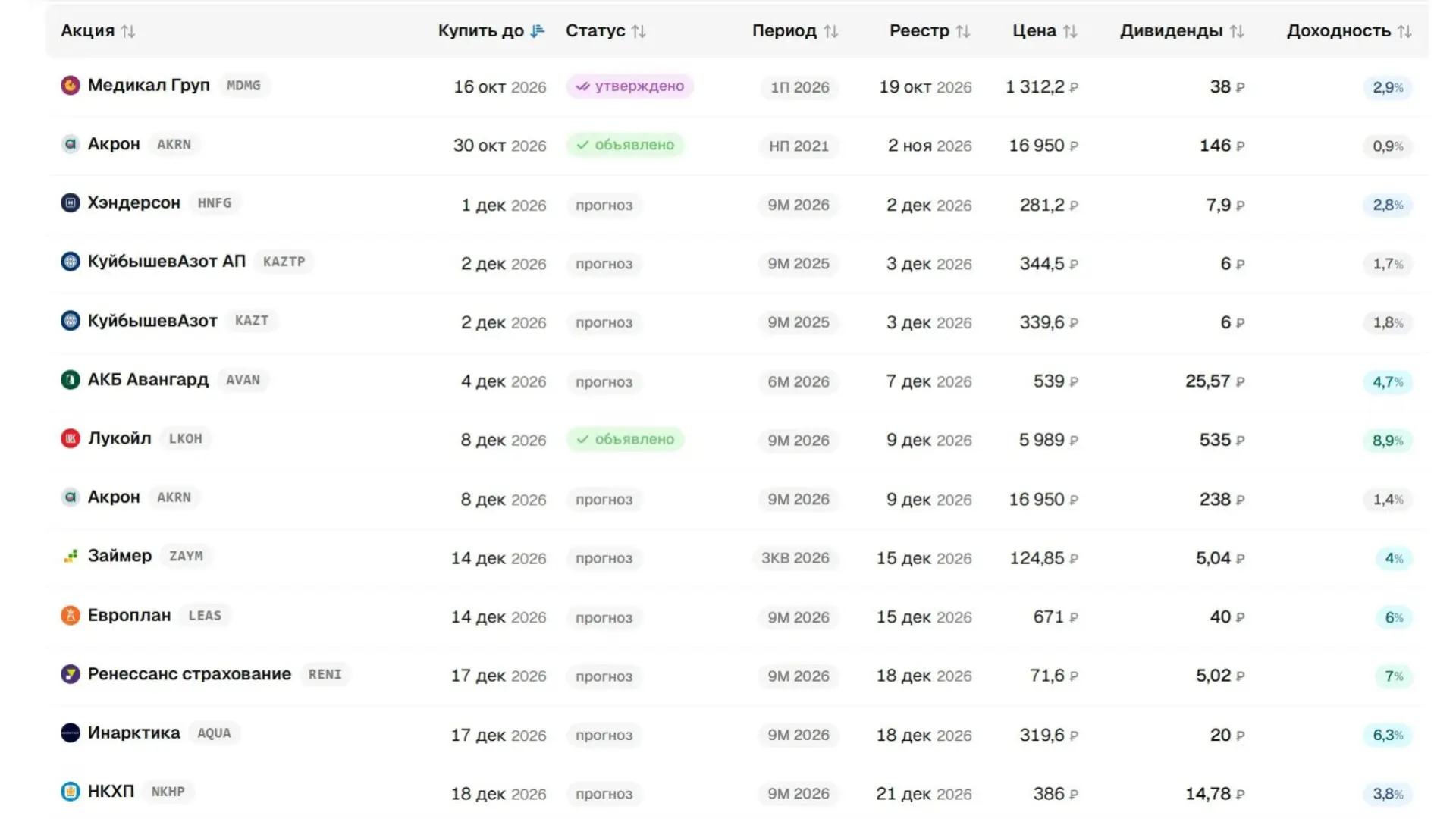Click the 4,7% yield badge
The width and height of the screenshot is (1456, 819).
click(1388, 381)
